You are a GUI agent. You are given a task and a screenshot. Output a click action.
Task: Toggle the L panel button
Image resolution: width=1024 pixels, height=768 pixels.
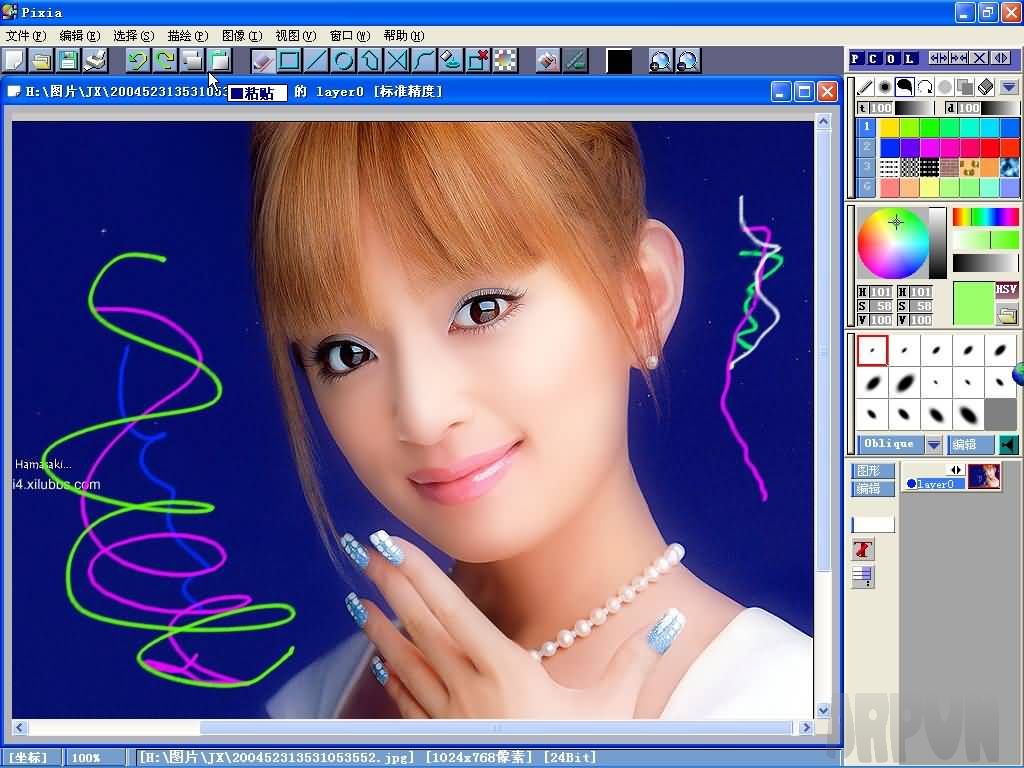906,57
